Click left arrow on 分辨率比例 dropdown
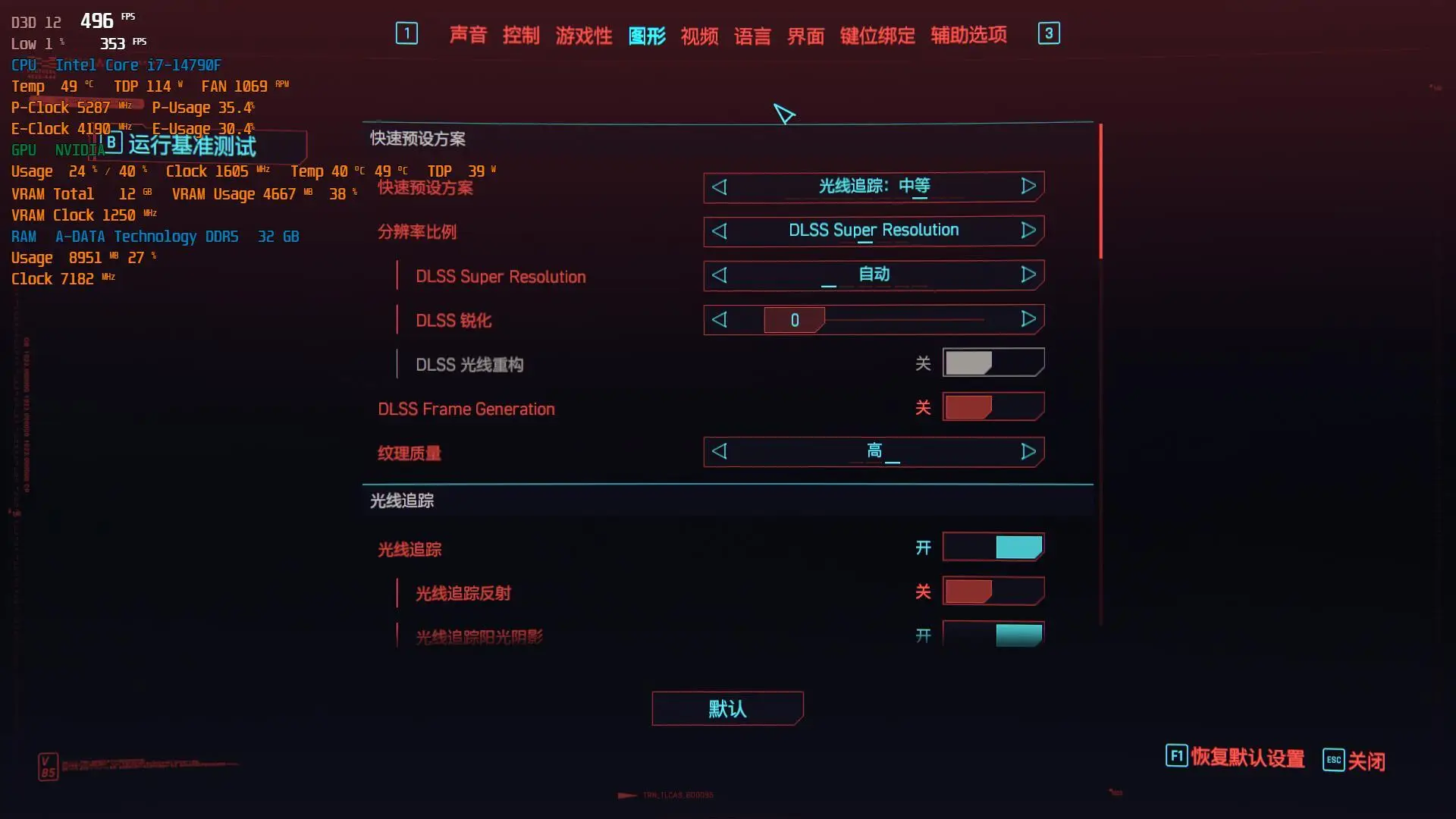 pos(720,230)
